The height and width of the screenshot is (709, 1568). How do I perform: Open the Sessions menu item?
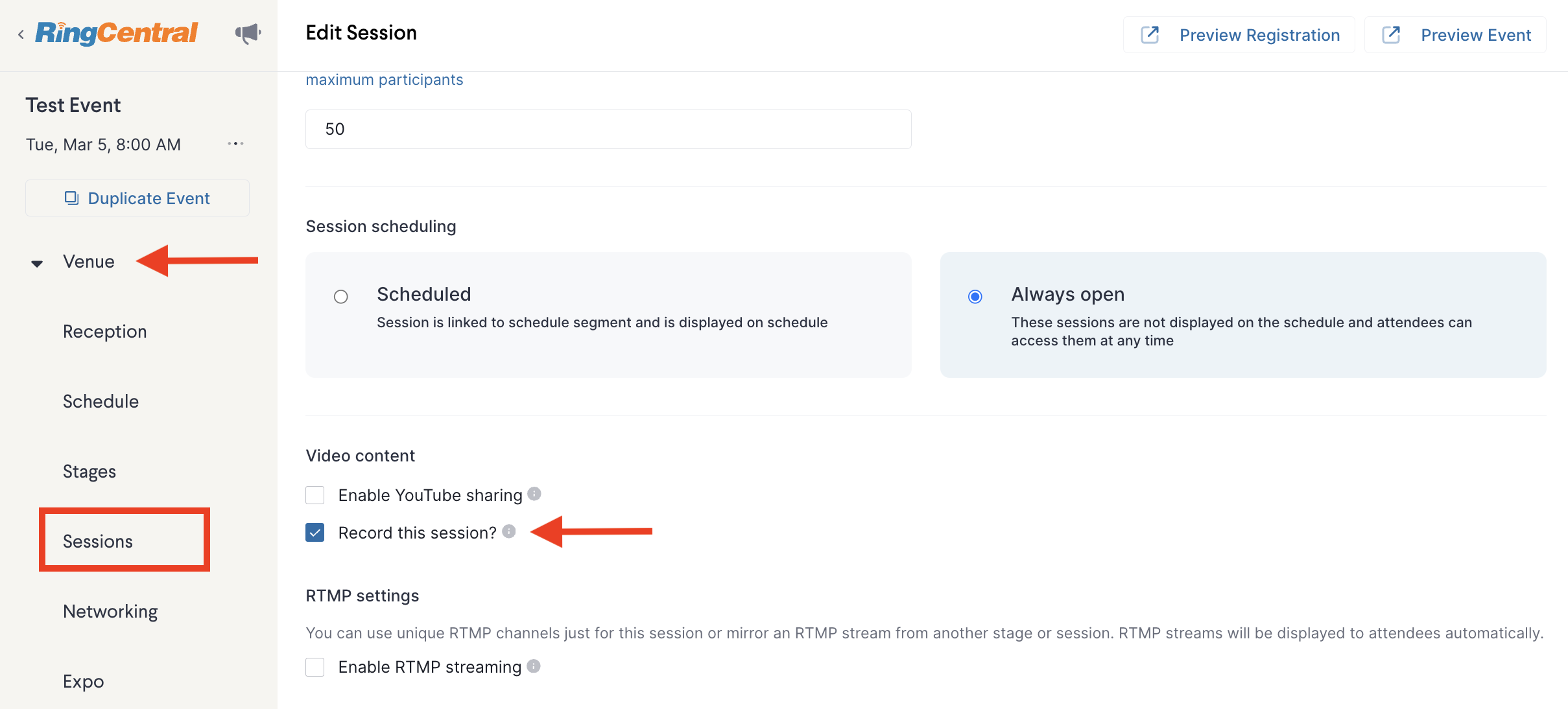coord(98,541)
